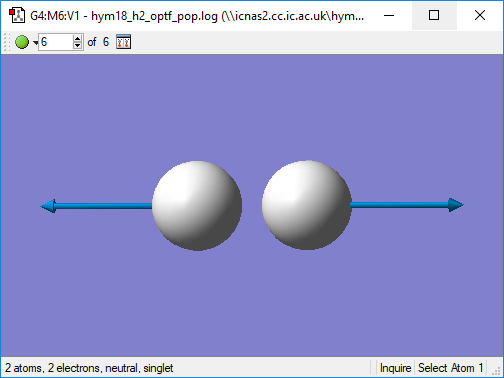Select the right hydrogen atom sphere

point(307,205)
